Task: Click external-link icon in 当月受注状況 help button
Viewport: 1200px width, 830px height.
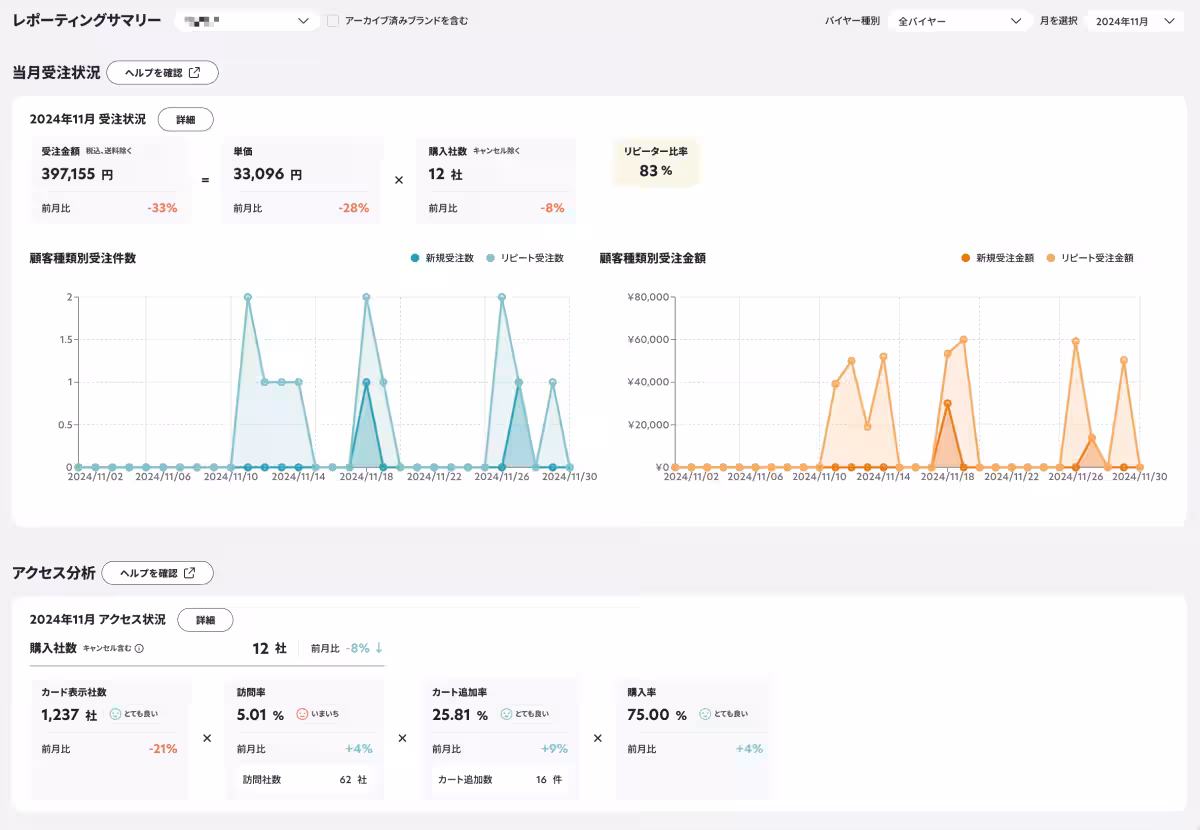Action: click(x=195, y=72)
